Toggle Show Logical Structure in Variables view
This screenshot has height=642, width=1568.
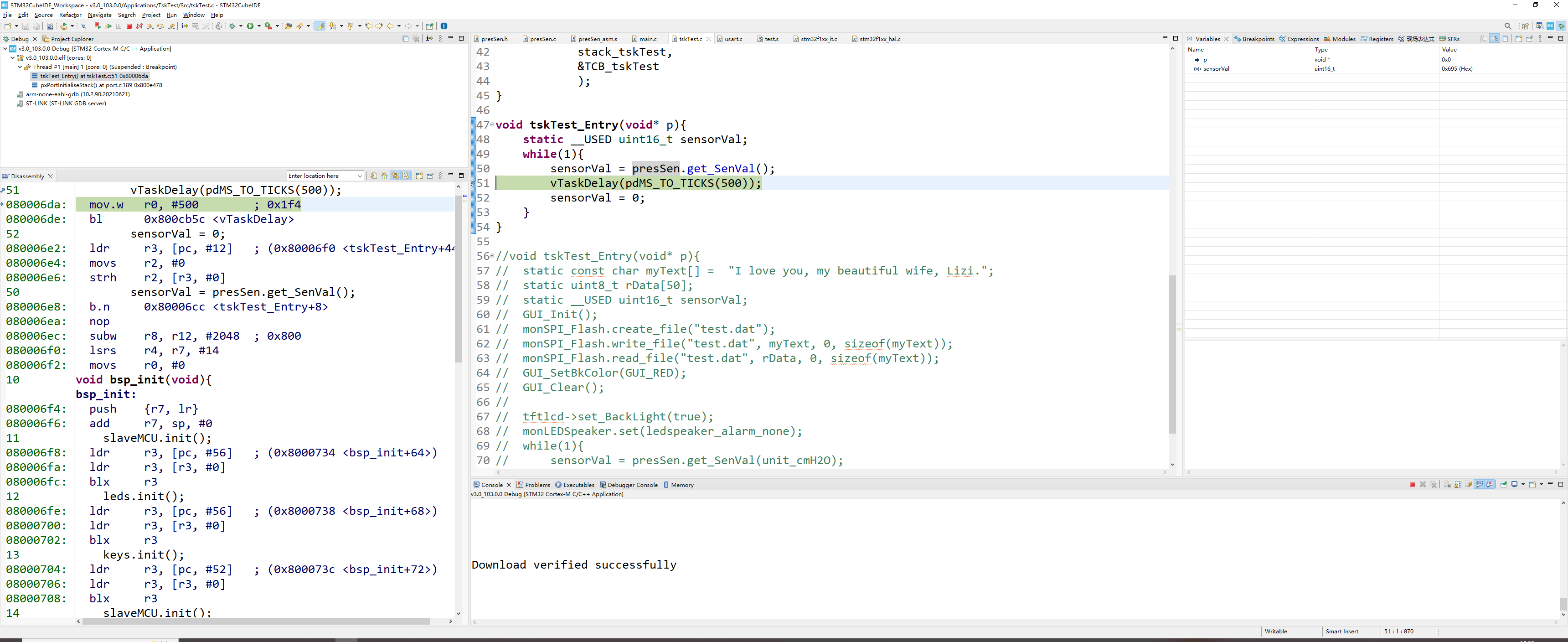pos(1494,38)
